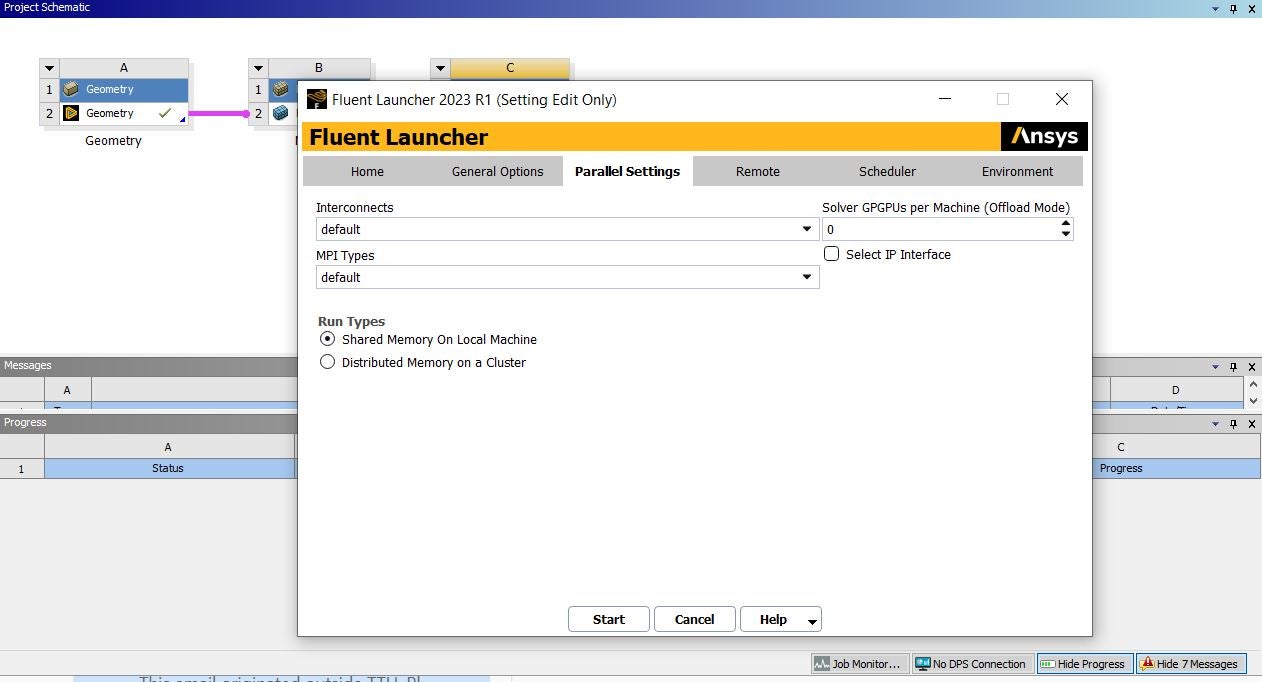Click the Fluent Launcher title bar icon
The height and width of the screenshot is (682, 1262).
point(316,99)
